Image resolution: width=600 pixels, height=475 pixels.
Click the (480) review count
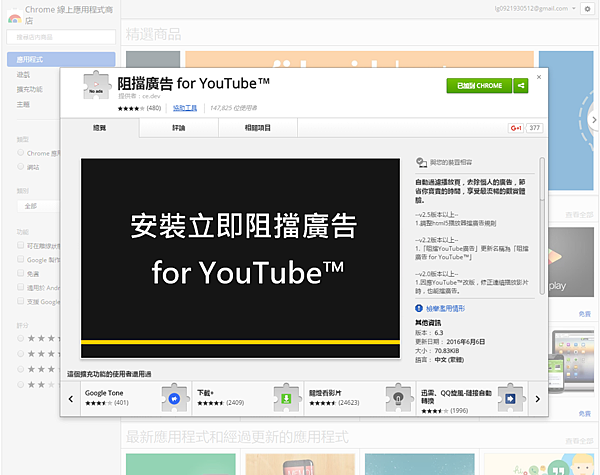point(154,108)
